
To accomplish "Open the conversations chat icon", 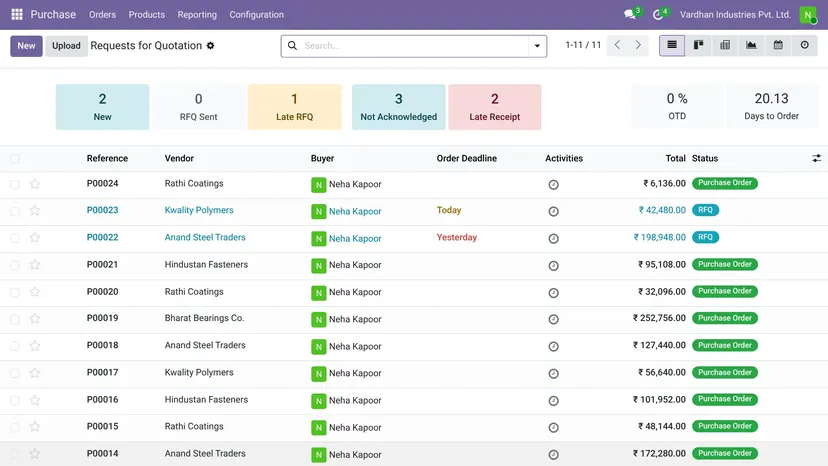I will tap(631, 14).
